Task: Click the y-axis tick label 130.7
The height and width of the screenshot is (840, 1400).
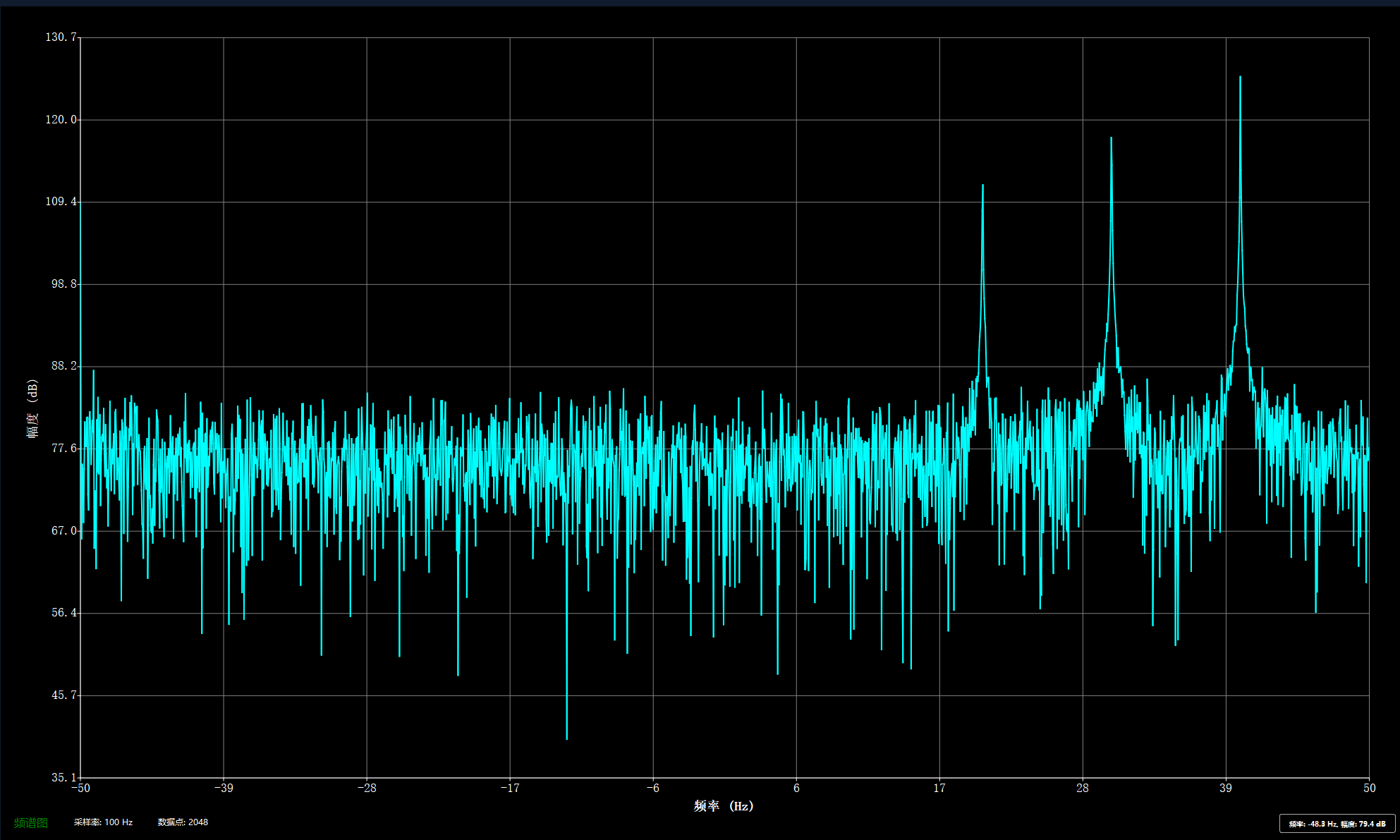Action: 61,37
